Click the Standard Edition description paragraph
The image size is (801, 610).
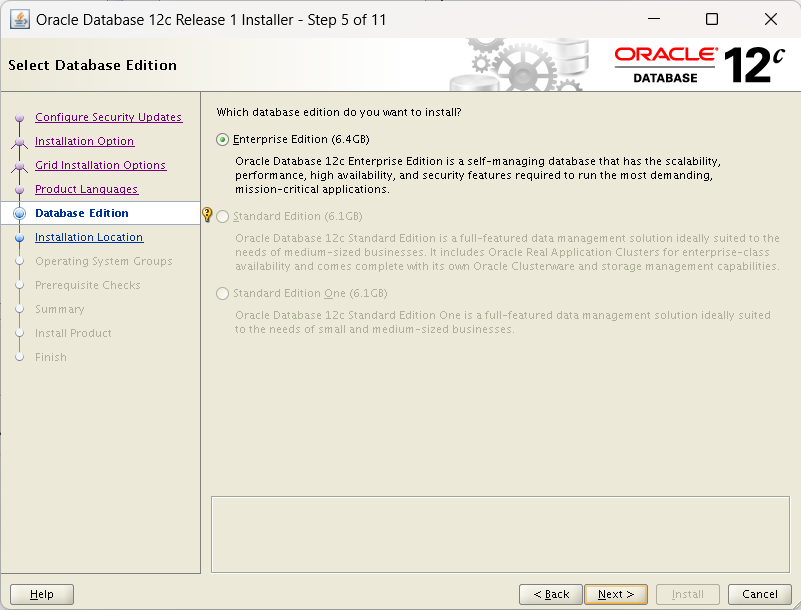pyautogui.click(x=507, y=252)
